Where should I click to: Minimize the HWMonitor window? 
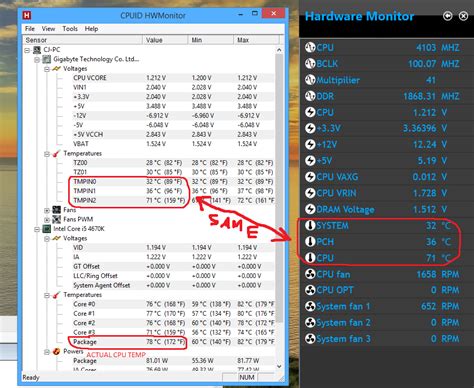[240, 14]
